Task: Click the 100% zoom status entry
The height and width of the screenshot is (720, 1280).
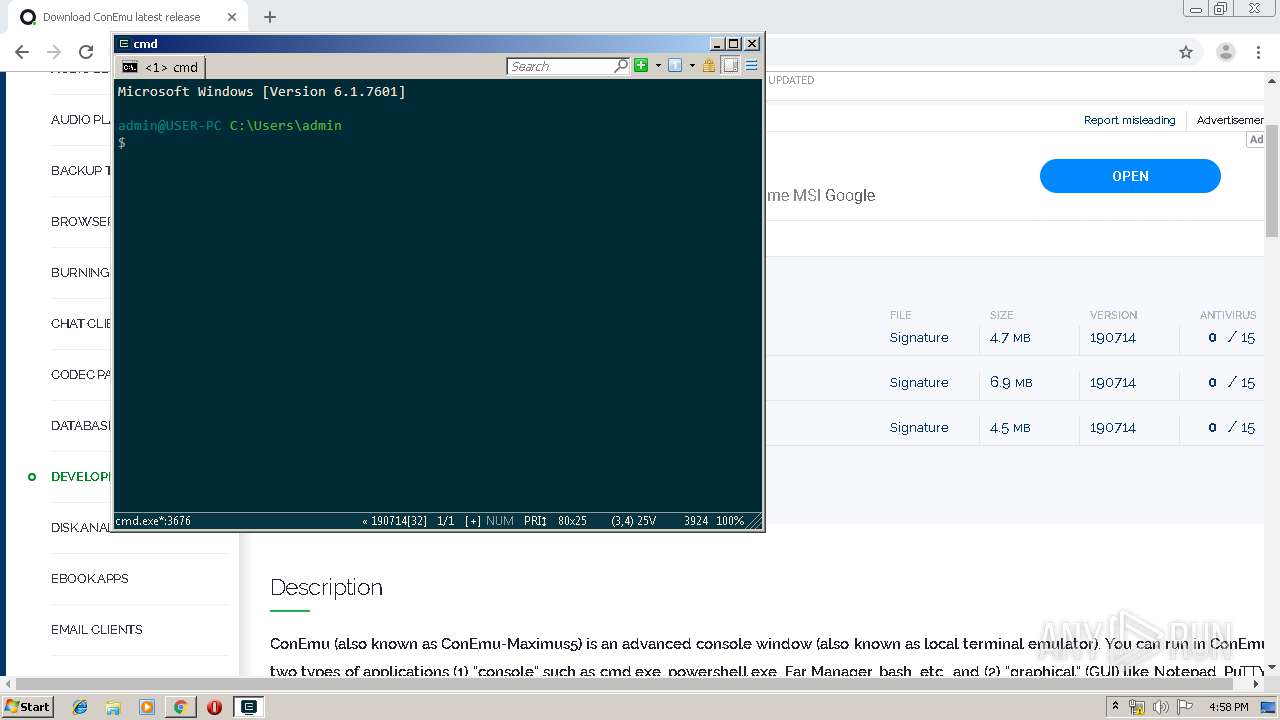Action: pos(730,521)
